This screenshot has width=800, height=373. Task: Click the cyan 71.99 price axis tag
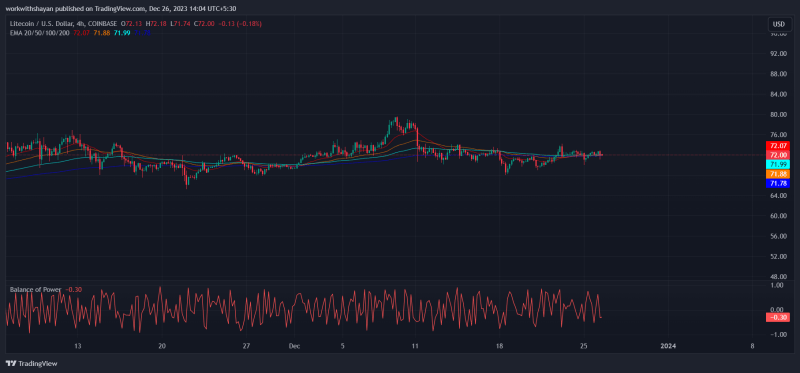point(778,164)
